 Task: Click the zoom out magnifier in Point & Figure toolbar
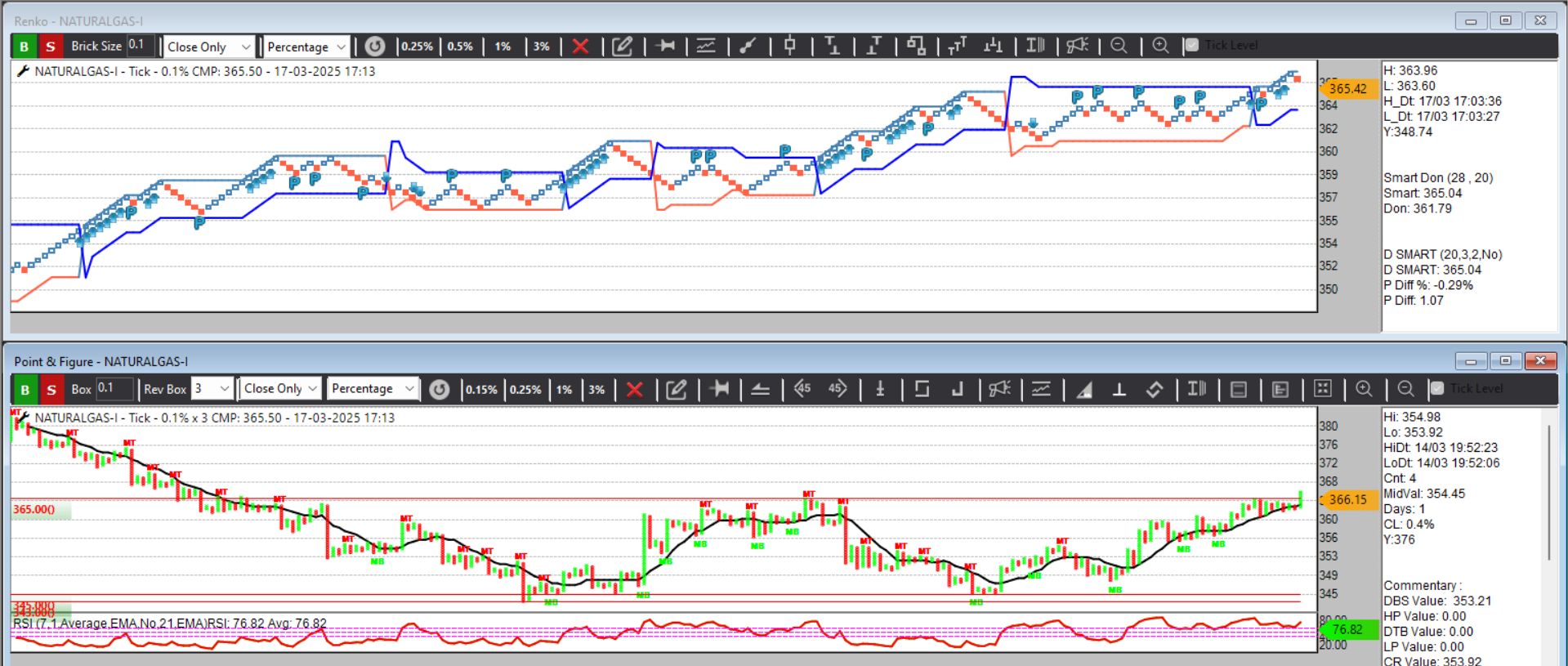click(x=1405, y=389)
